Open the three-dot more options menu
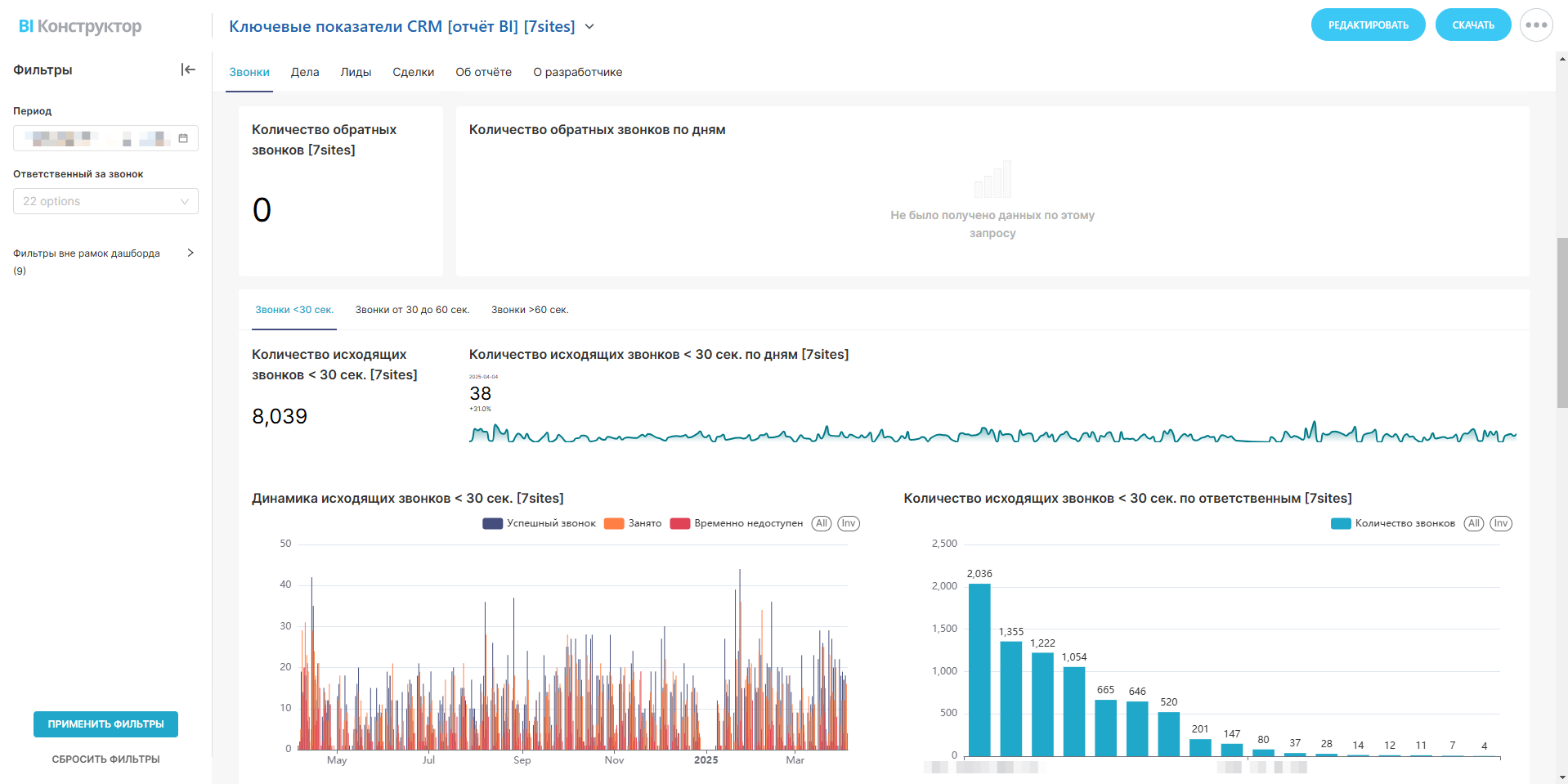The width and height of the screenshot is (1568, 784). pos(1536,25)
